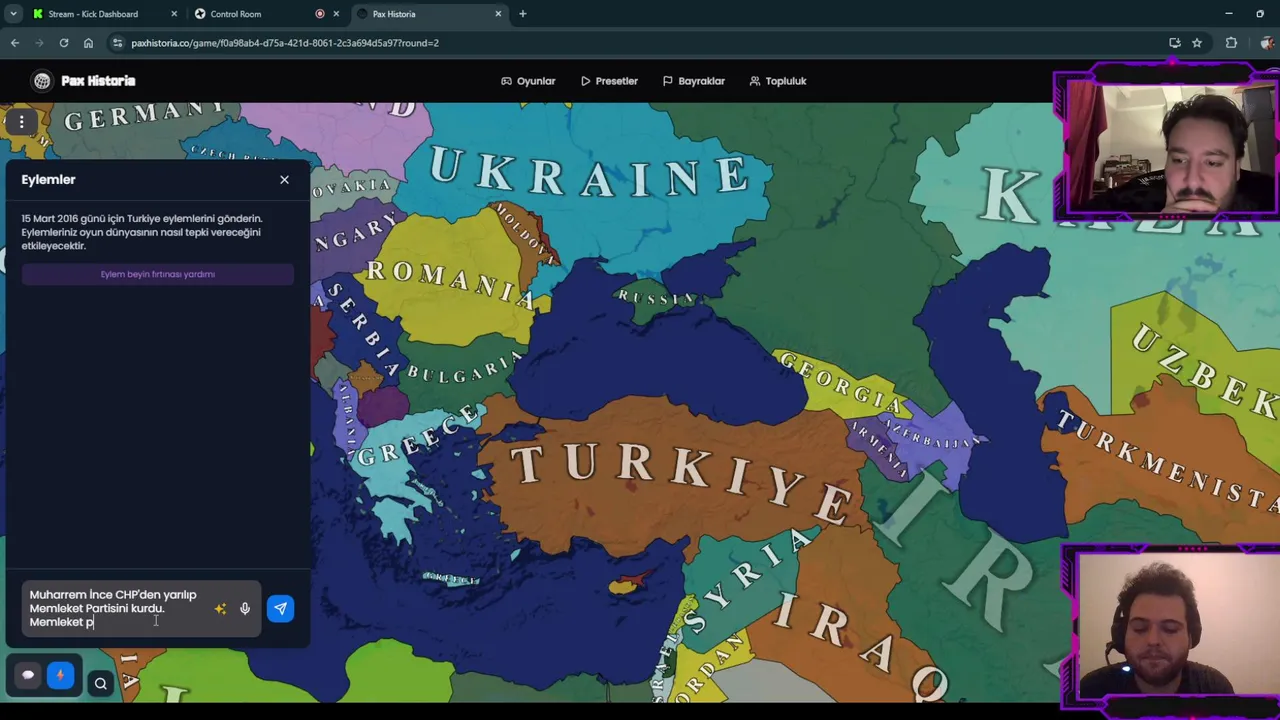The image size is (1280, 720).
Task: Open the Bayraklar menu
Action: pos(694,81)
